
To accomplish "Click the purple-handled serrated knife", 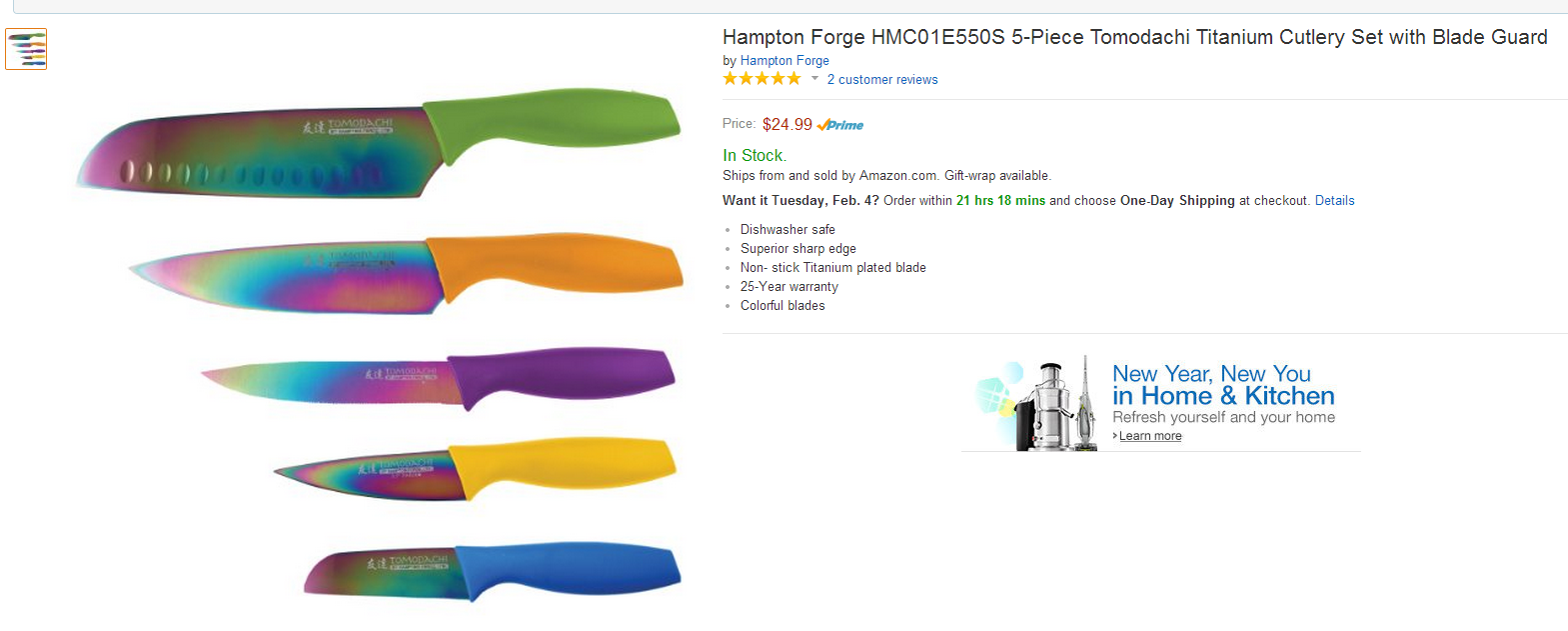I will (440, 378).
